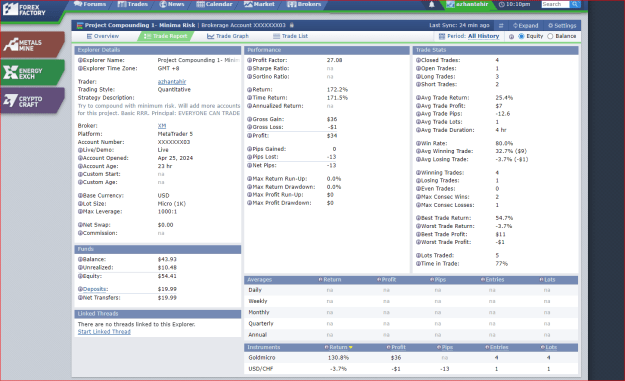This screenshot has width=625, height=381.
Task: Click the info icon beside Lots Traded
Action: click(x=418, y=255)
